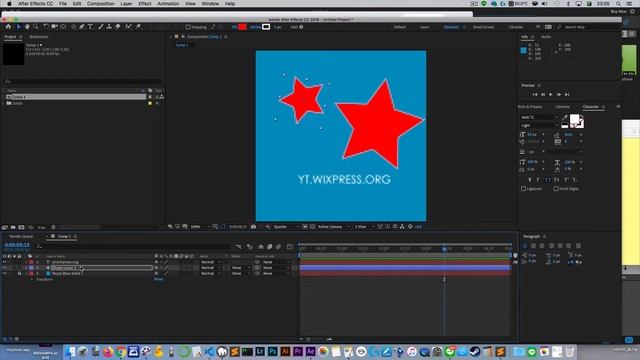Click the Home icon in the toolbar
The image size is (640, 360).
8,27
